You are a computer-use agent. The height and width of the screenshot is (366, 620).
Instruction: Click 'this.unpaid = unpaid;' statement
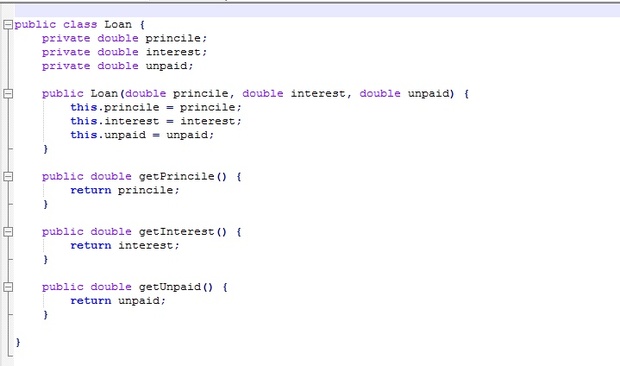(142, 135)
